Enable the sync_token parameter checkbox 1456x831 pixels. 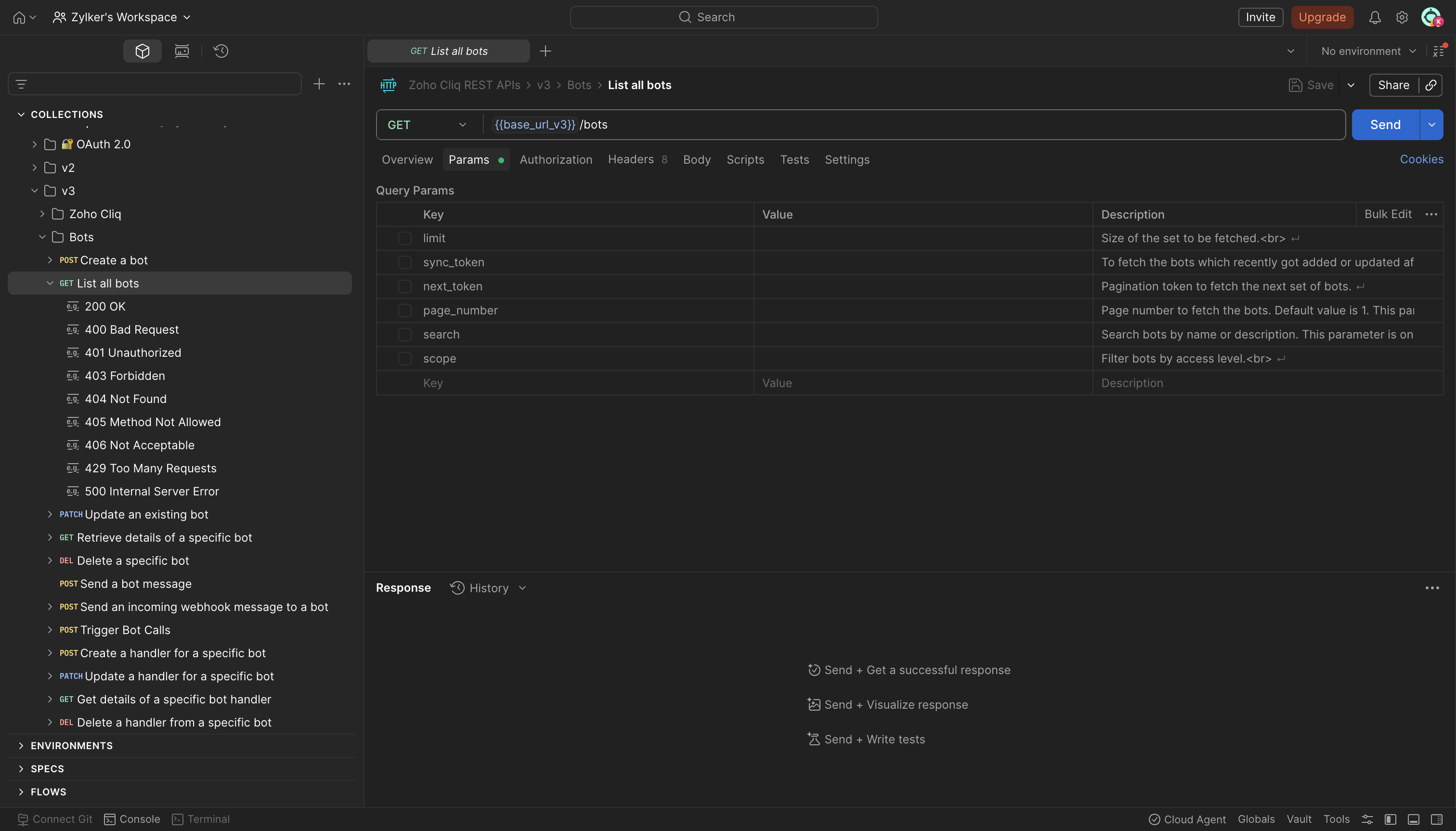[404, 262]
